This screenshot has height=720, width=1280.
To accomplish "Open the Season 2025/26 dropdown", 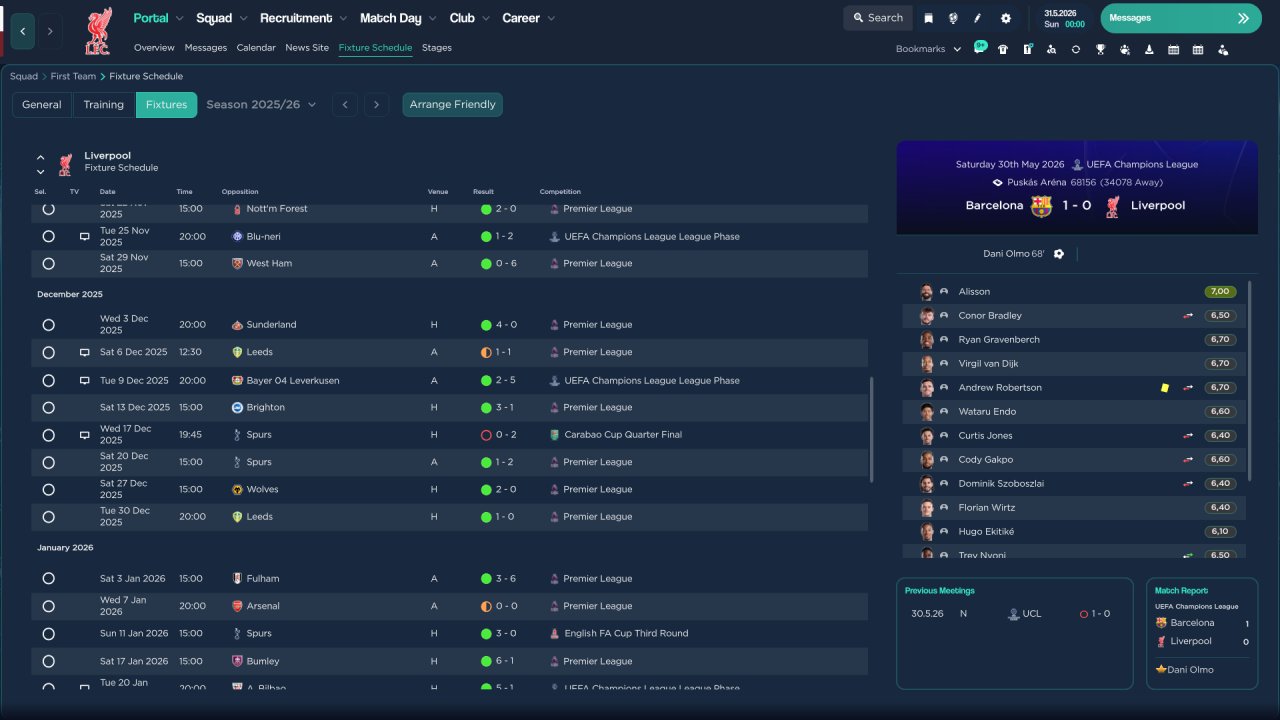I will [261, 105].
